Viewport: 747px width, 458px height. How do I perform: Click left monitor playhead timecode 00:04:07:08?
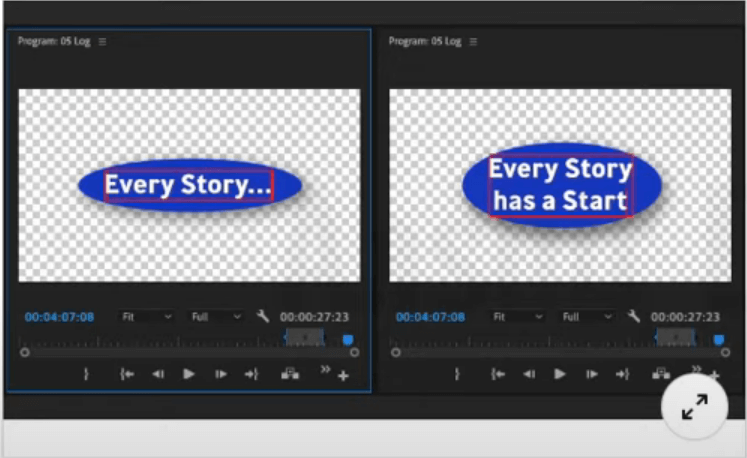point(60,317)
